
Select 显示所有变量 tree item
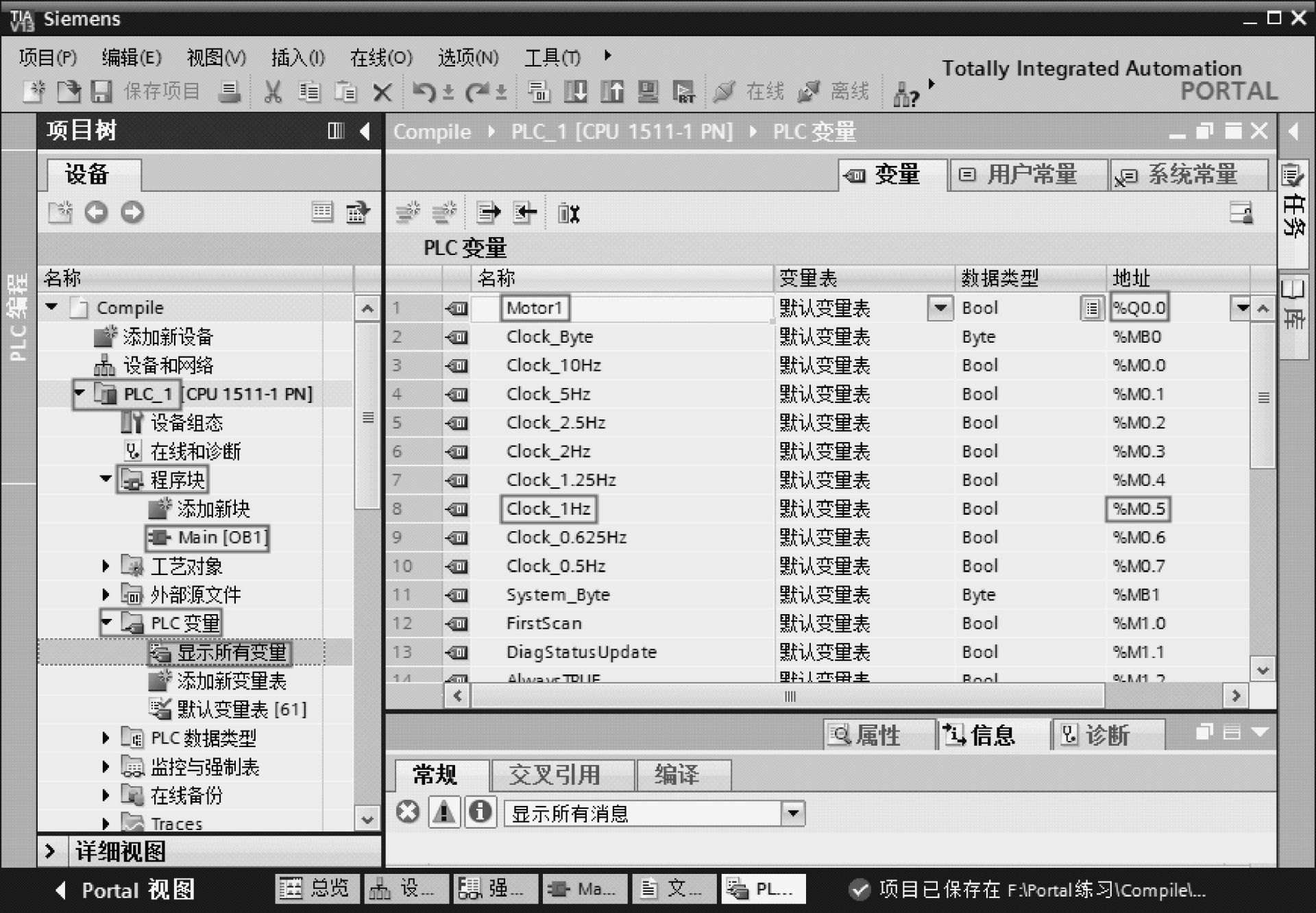(221, 652)
